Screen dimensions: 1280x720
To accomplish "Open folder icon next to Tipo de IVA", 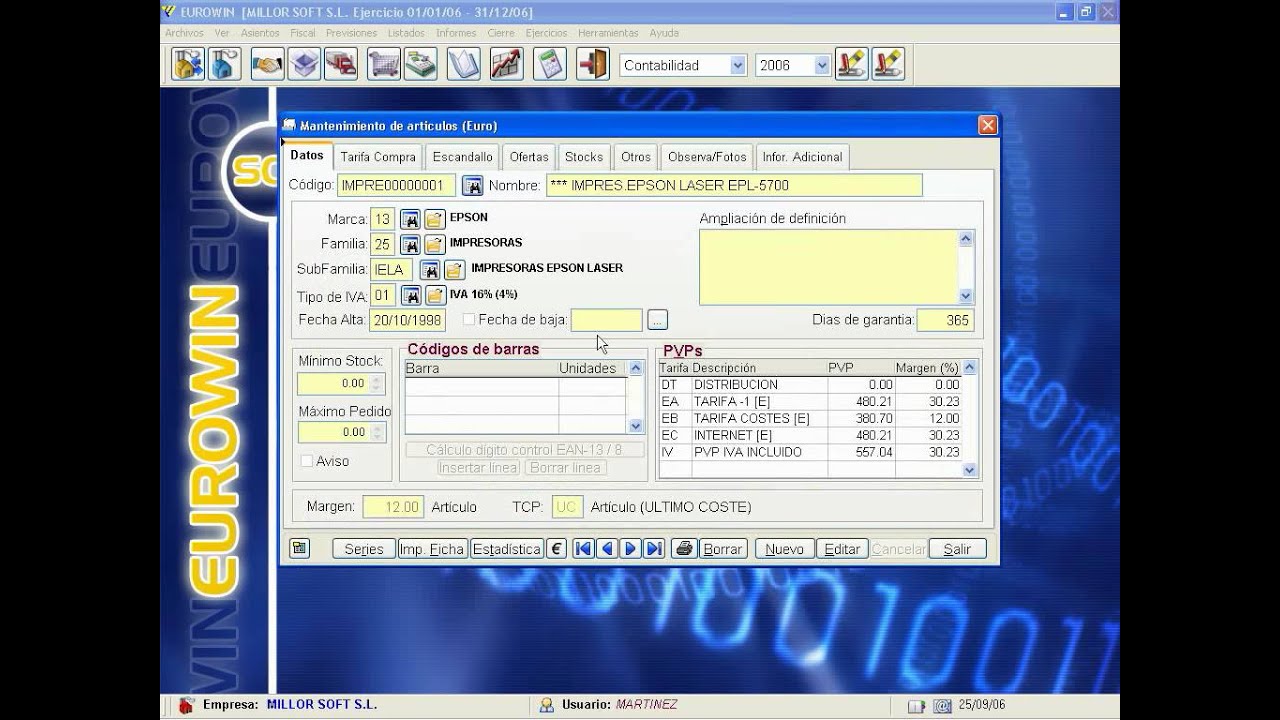I will click(x=434, y=296).
